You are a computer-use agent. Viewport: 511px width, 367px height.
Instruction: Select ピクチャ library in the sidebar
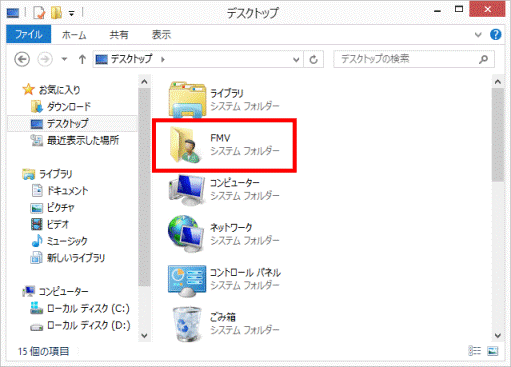(x=53, y=208)
